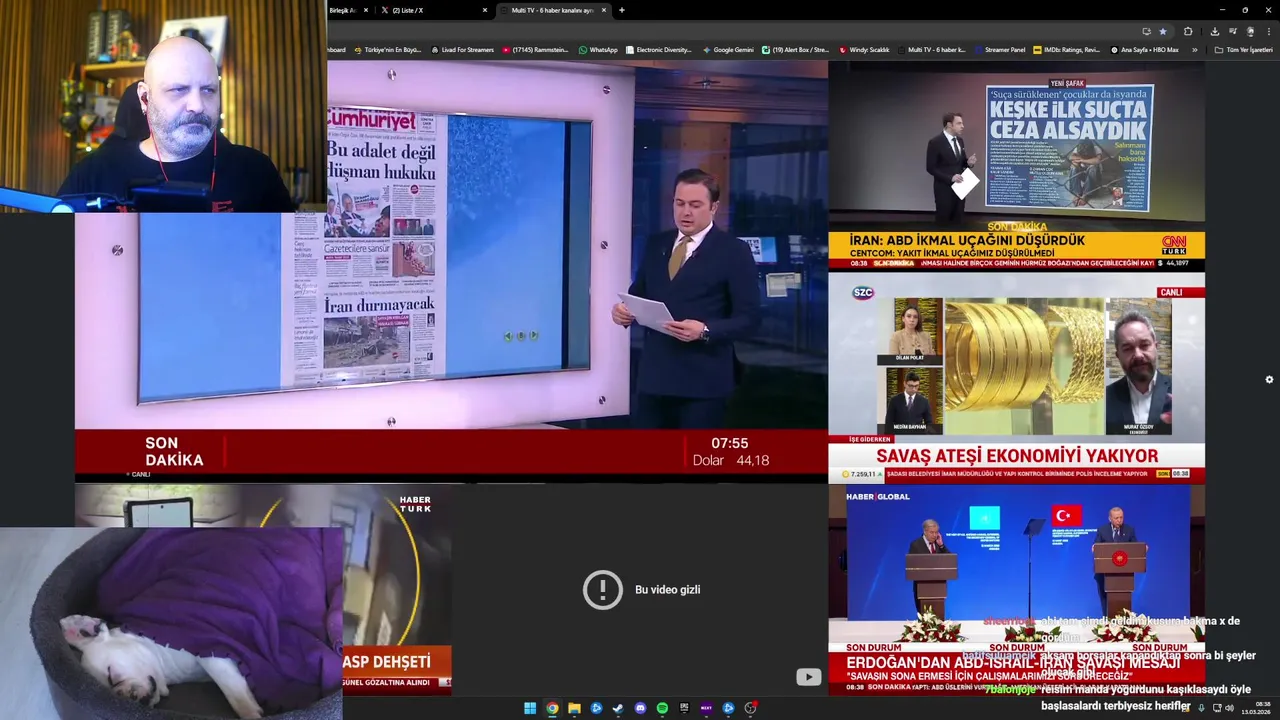The image size is (1280, 720).
Task: Close the (2) Liste / X tab
Action: pos(485,10)
